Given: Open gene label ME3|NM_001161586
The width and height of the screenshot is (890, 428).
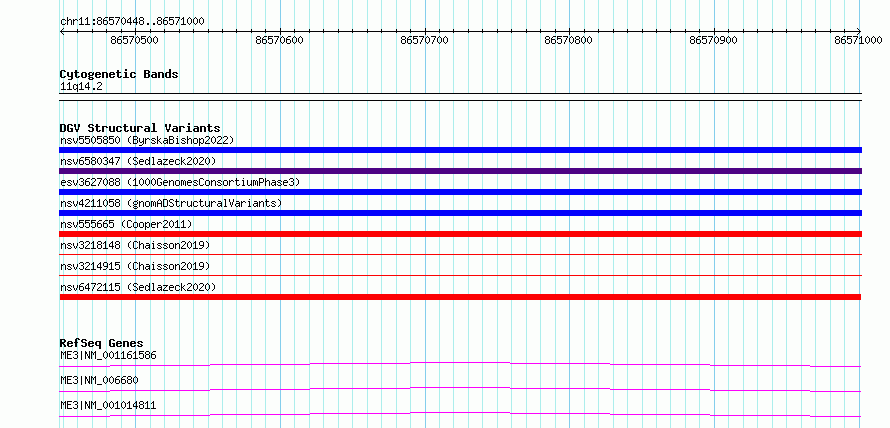Looking at the screenshot, I should click(108, 355).
